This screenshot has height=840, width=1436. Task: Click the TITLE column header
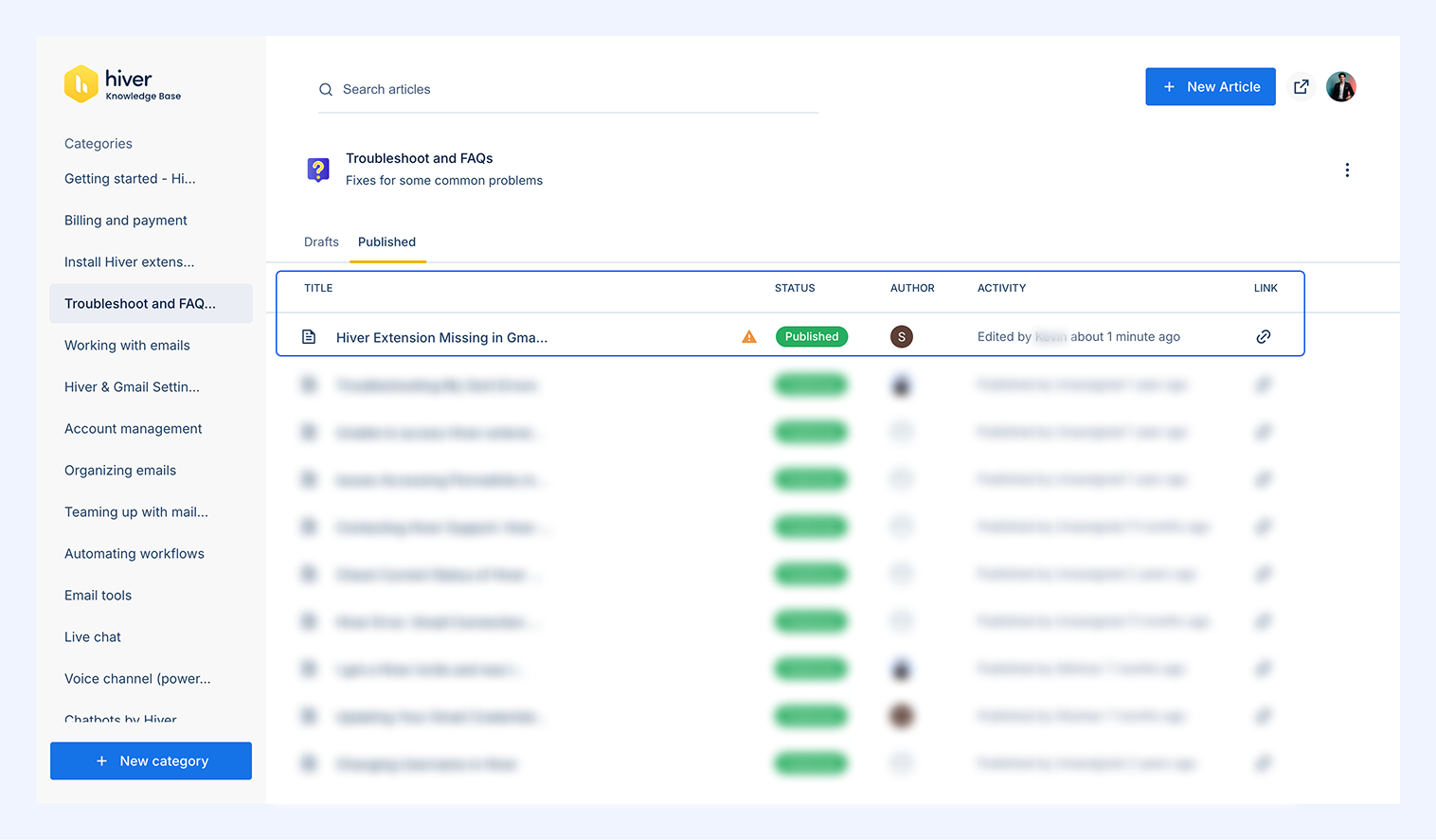[x=318, y=288]
